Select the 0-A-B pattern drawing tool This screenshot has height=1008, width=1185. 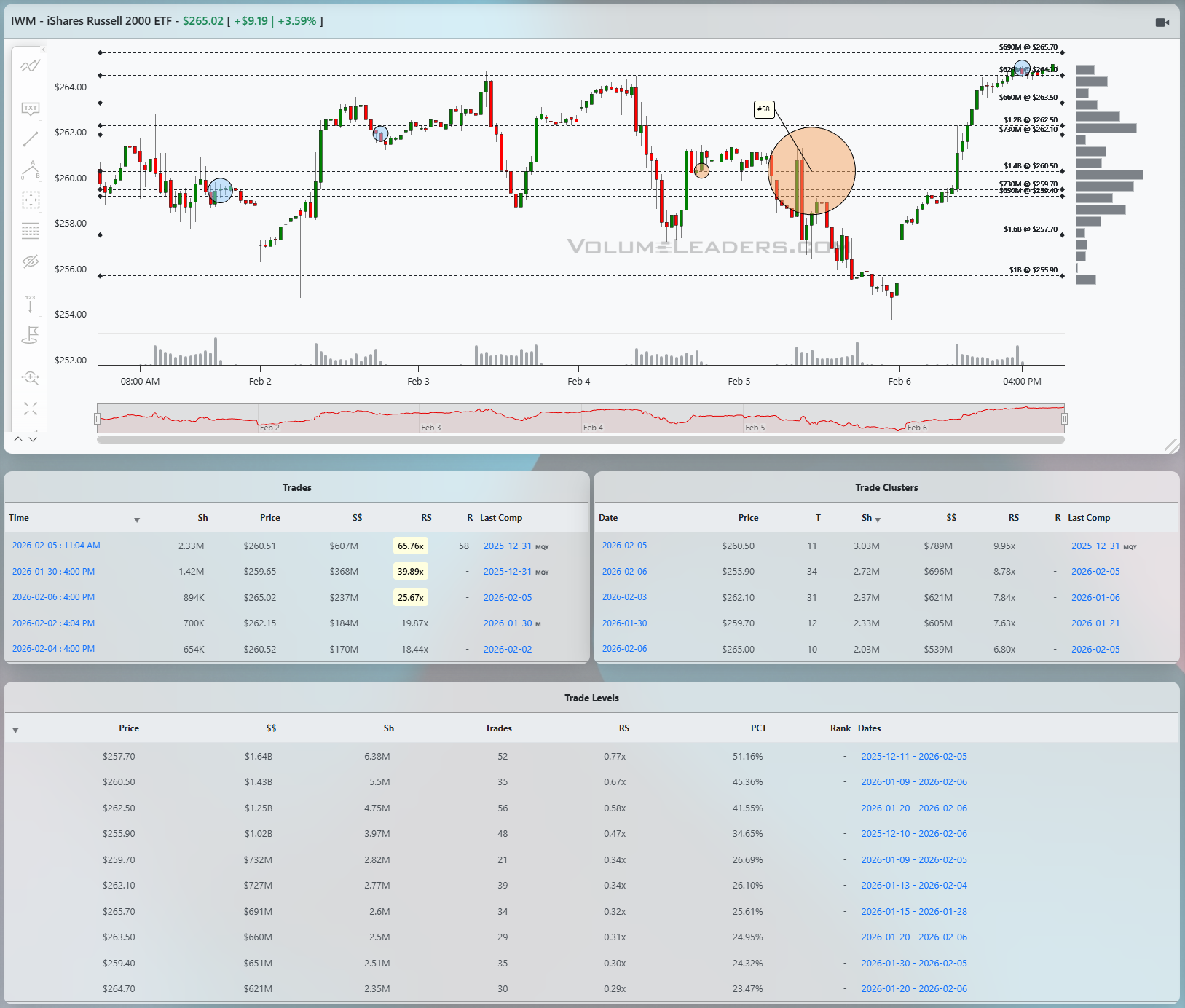click(x=30, y=170)
